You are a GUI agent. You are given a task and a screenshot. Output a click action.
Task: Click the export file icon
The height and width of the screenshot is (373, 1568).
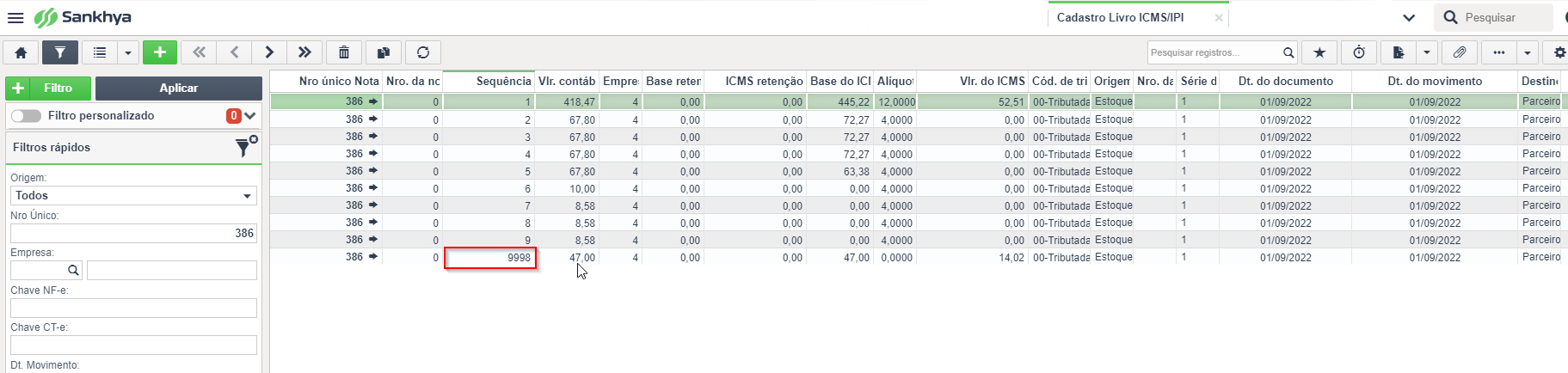coord(1399,52)
